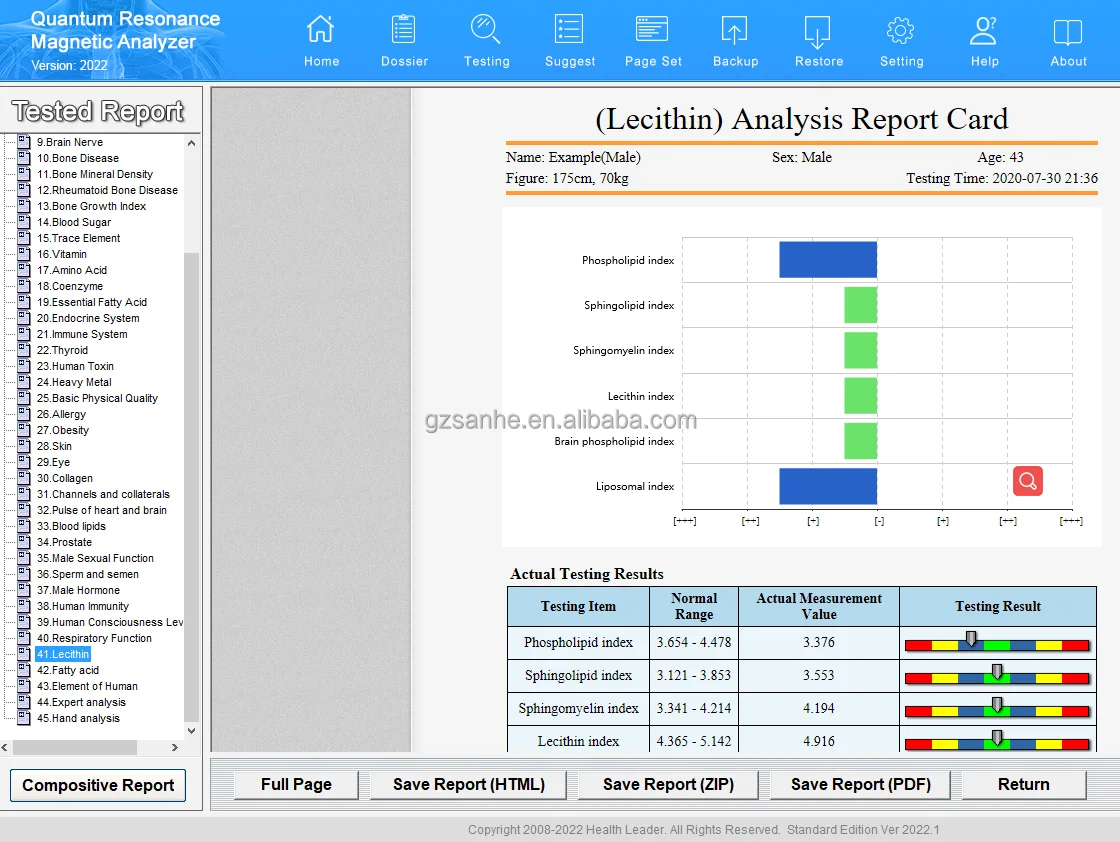
Task: Open the Home icon in toolbar
Action: (x=321, y=31)
